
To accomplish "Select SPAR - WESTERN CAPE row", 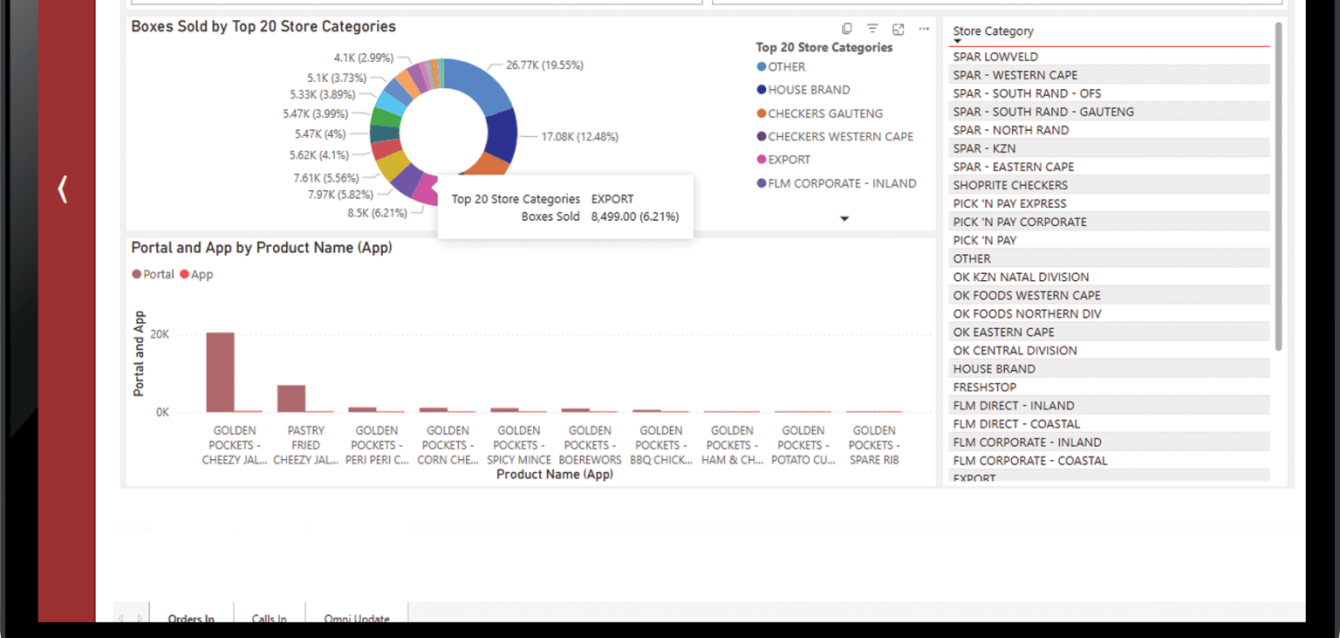I will tap(1109, 75).
